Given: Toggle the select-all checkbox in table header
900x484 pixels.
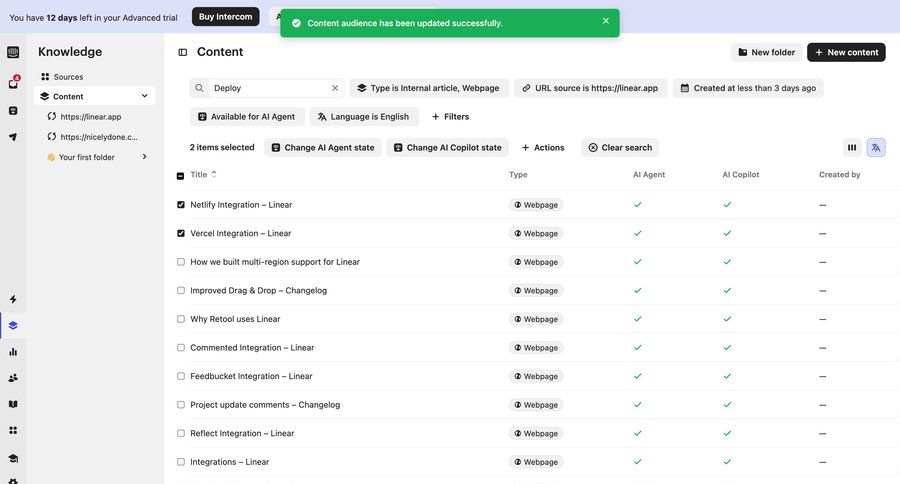Looking at the screenshot, I should pyautogui.click(x=180, y=176).
